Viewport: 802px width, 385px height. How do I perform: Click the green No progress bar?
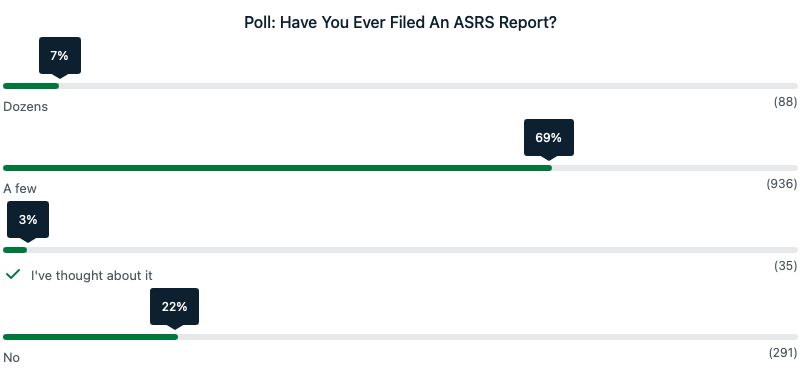[x=91, y=337]
